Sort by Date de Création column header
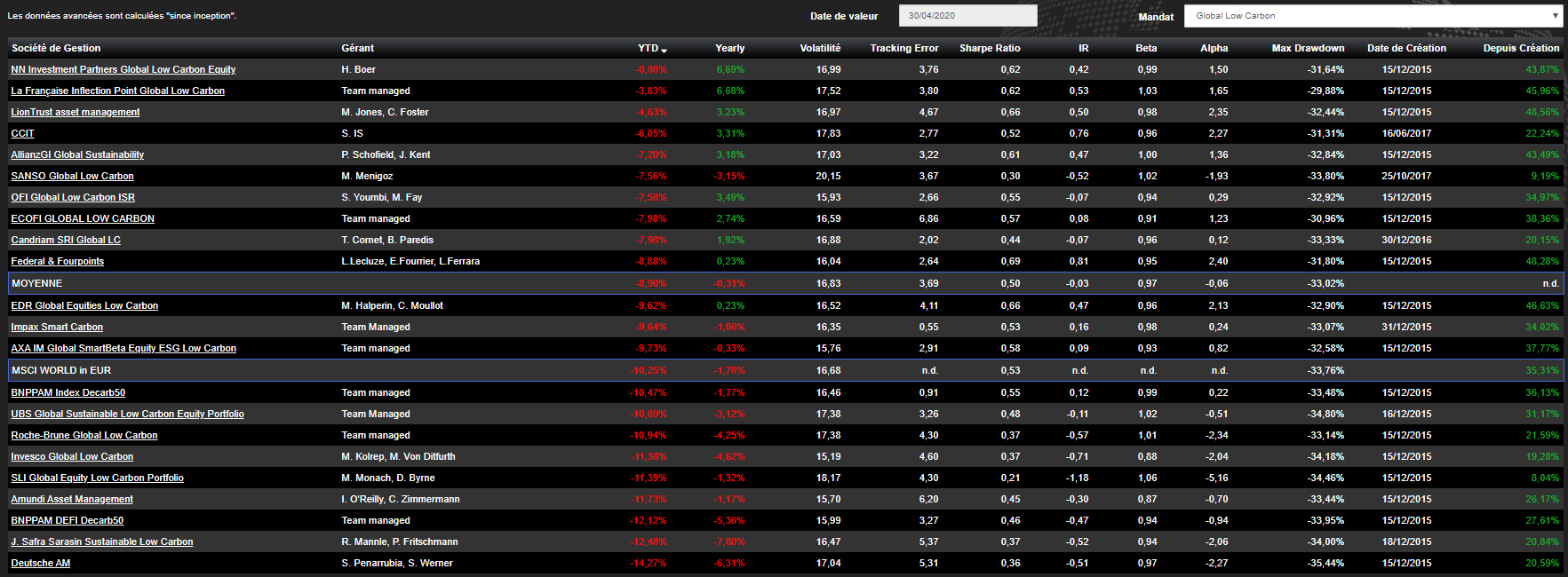The height and width of the screenshot is (577, 1568). pyautogui.click(x=1406, y=48)
